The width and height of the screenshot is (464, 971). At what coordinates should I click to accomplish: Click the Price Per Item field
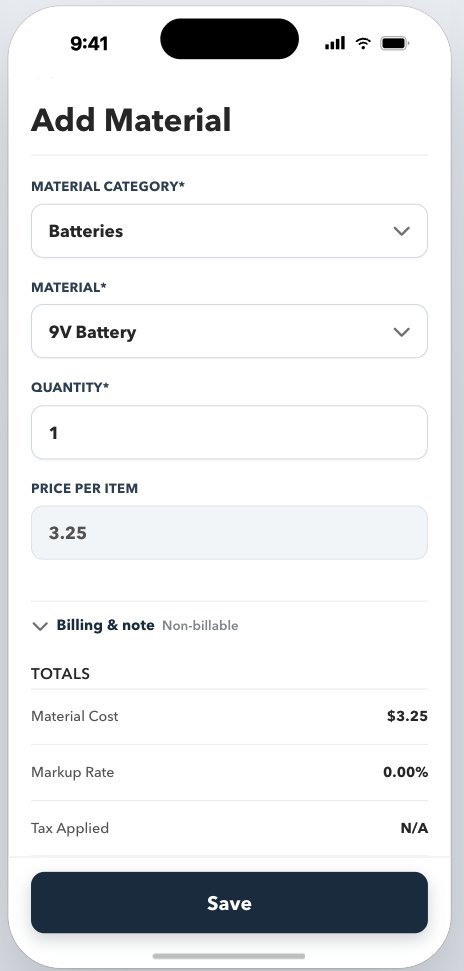229,533
